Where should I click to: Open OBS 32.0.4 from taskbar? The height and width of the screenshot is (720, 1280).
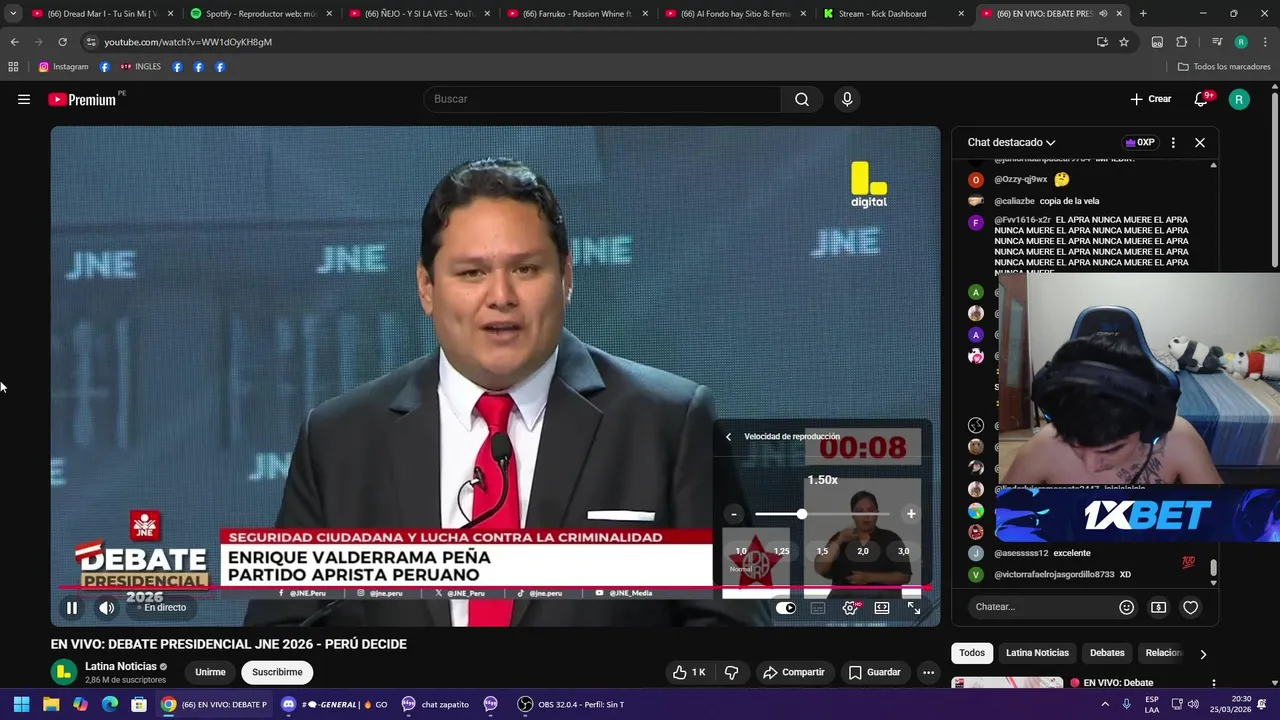tap(571, 704)
